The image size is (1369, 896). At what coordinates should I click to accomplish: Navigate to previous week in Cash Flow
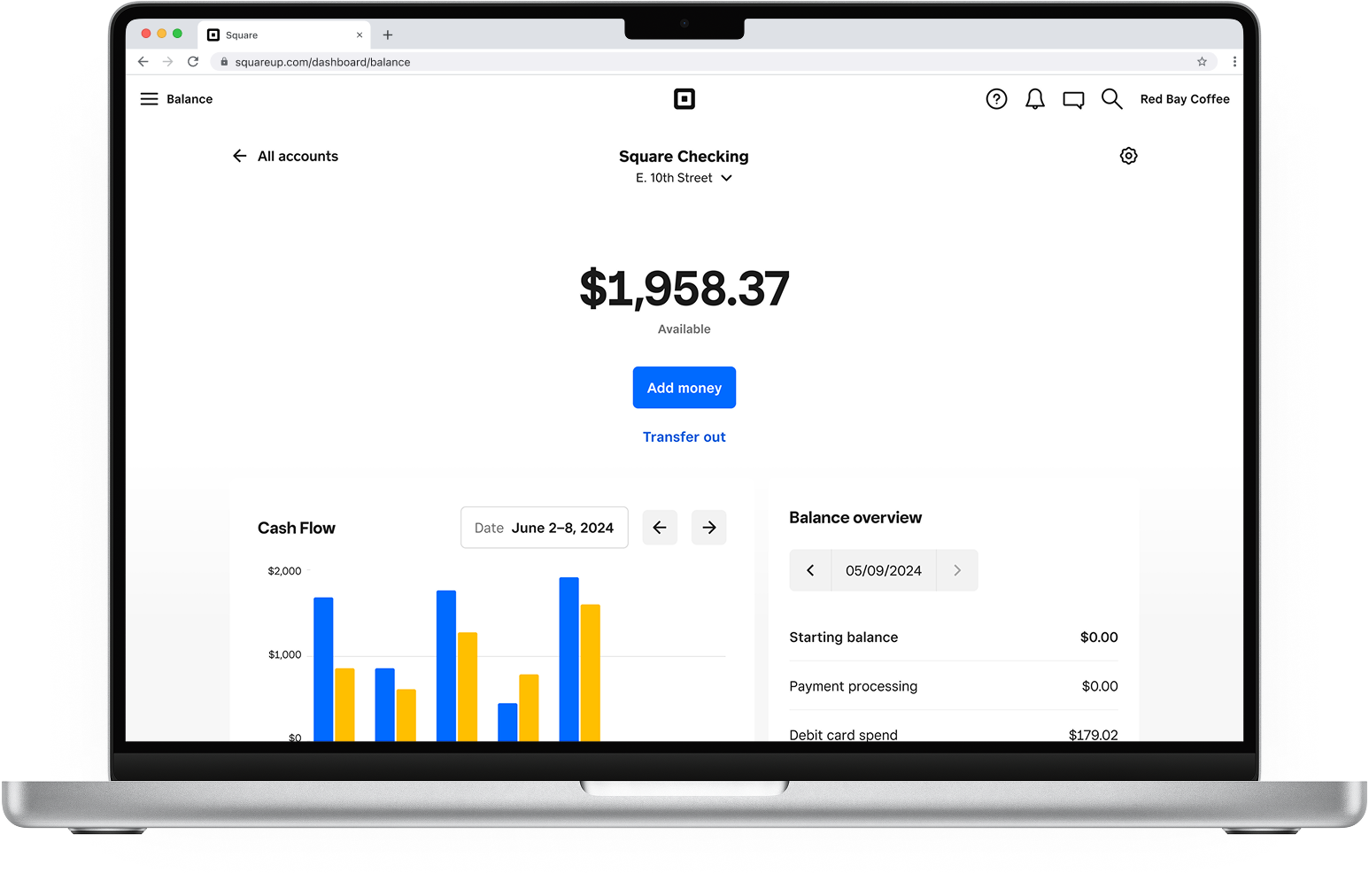coord(660,527)
